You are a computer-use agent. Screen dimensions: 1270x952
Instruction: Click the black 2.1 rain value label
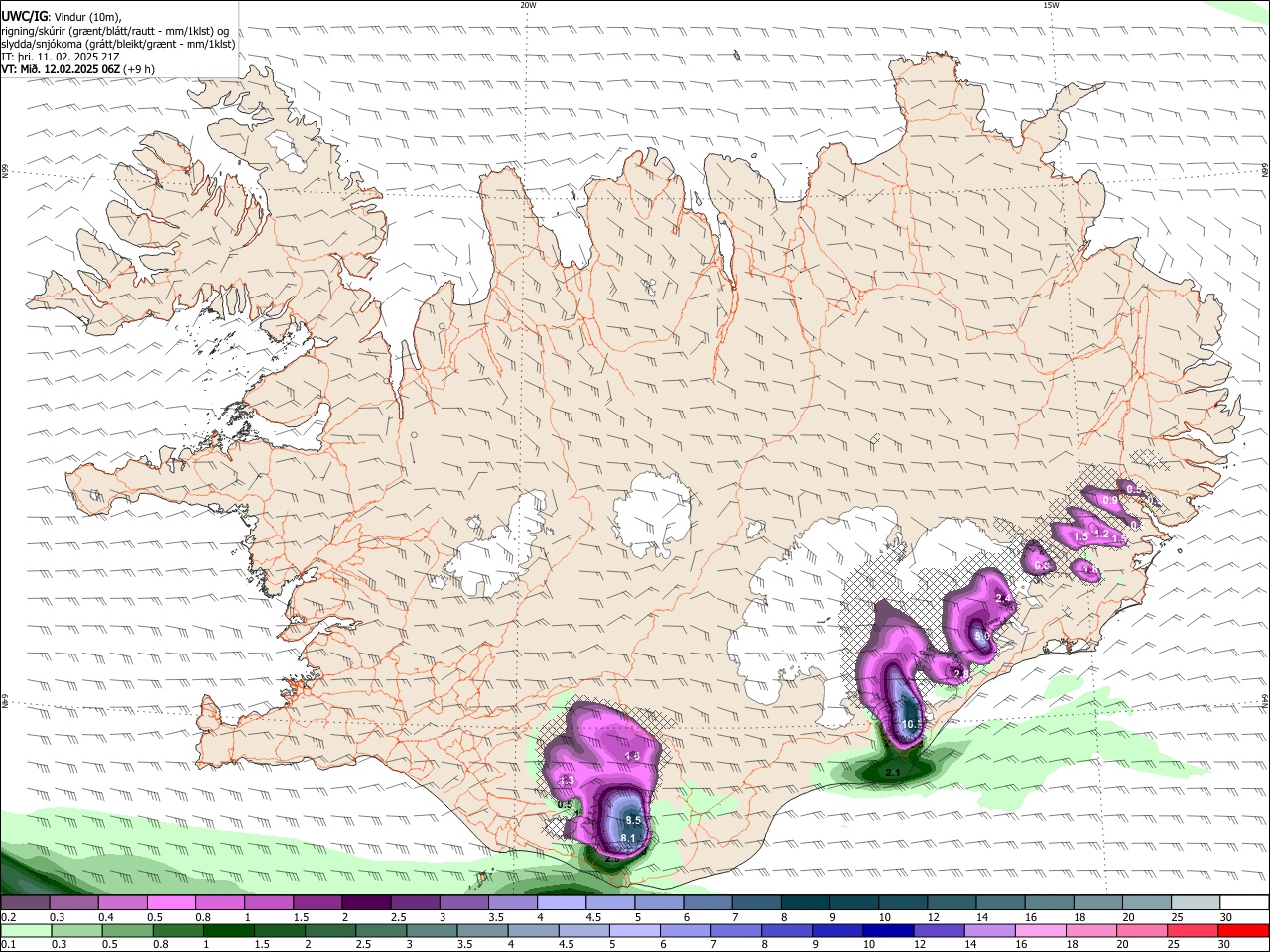(892, 773)
